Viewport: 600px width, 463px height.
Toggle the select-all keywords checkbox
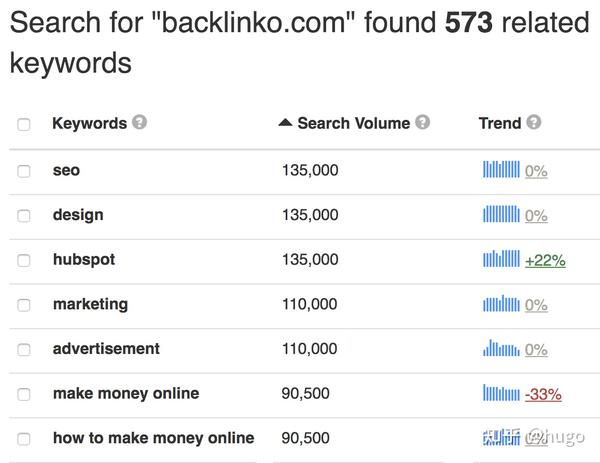click(24, 124)
